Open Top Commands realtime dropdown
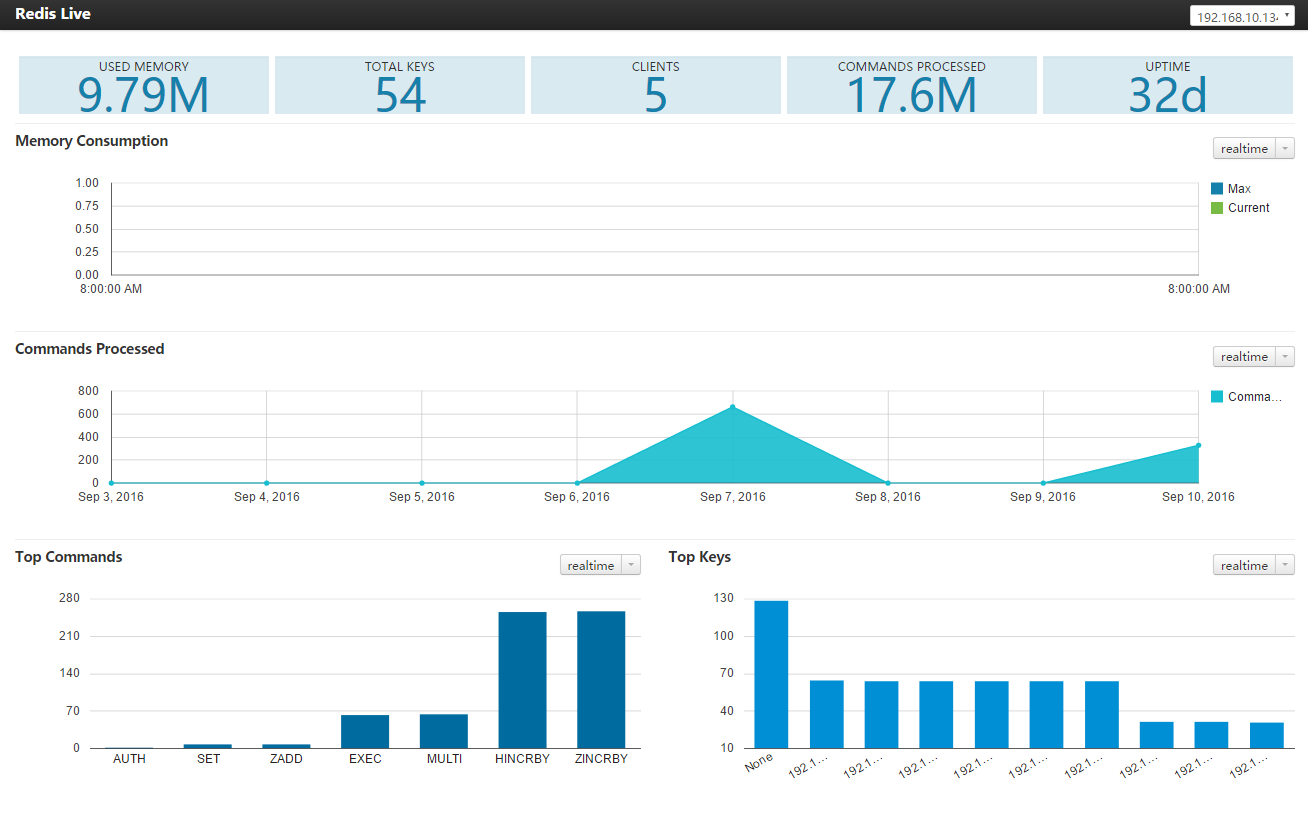 click(600, 566)
